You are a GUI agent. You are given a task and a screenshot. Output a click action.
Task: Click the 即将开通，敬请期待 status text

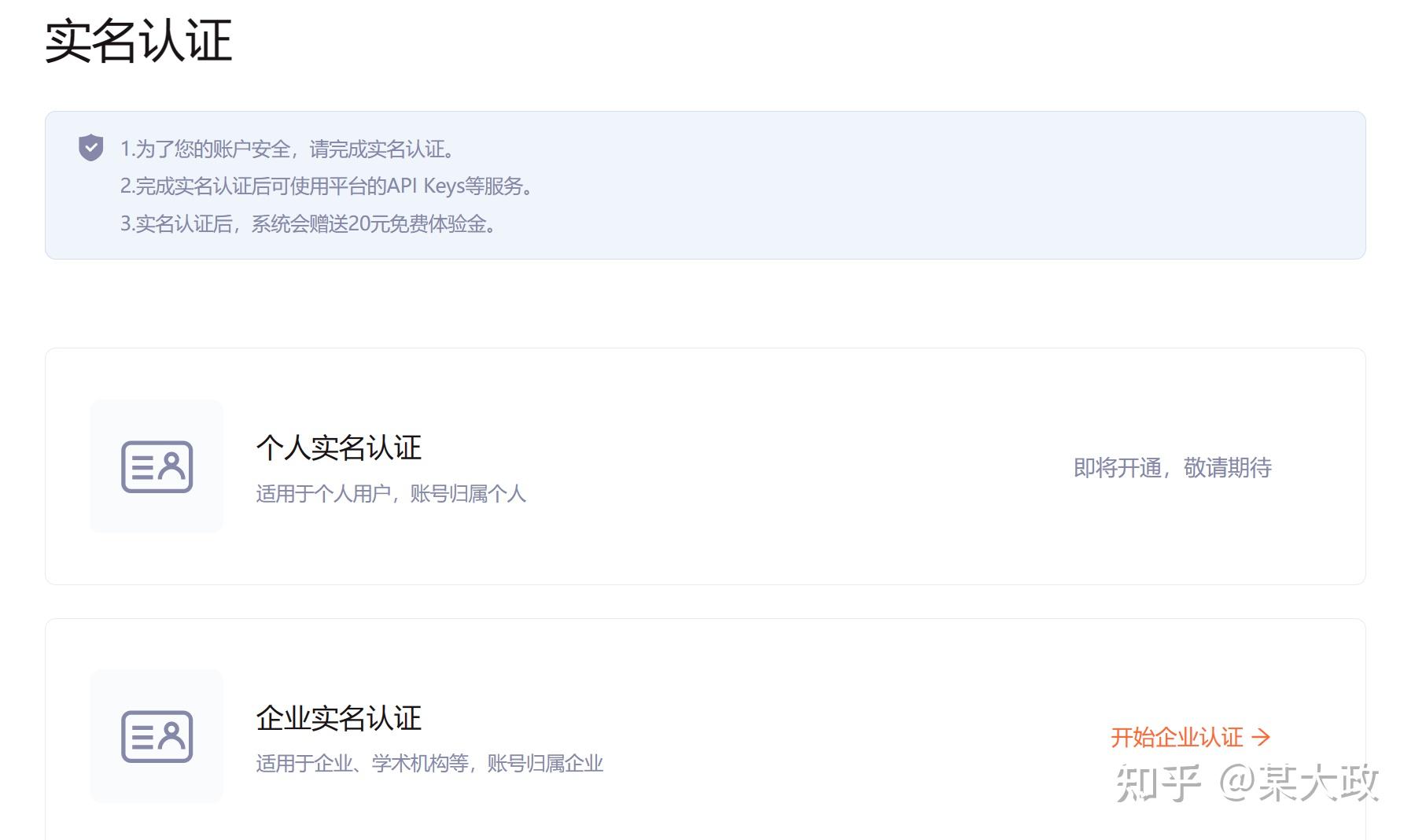[x=1172, y=468]
